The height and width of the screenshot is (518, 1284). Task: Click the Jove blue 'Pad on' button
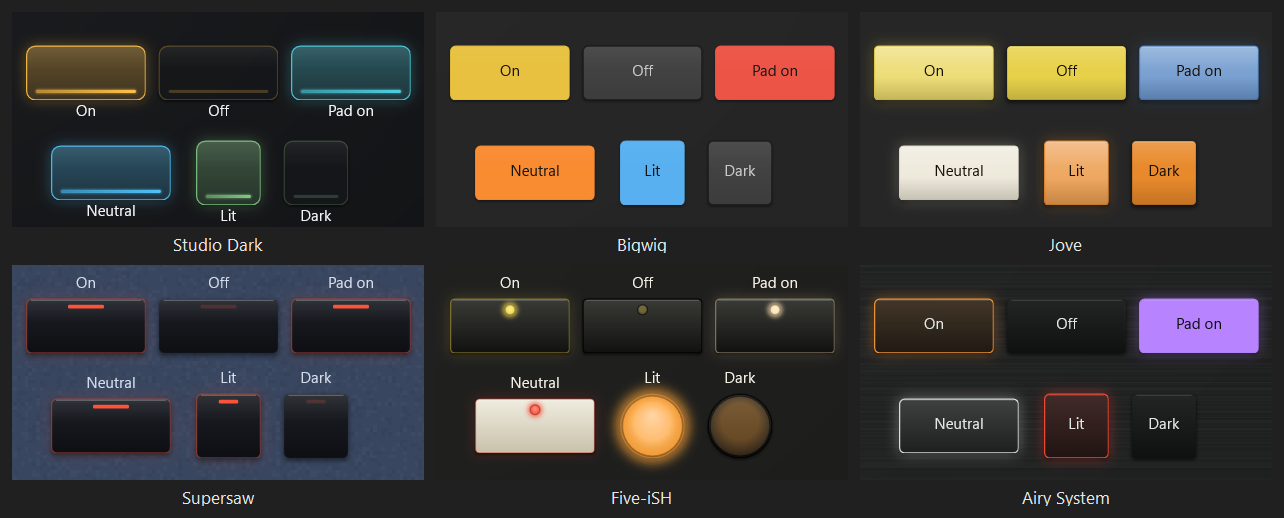tap(1199, 73)
